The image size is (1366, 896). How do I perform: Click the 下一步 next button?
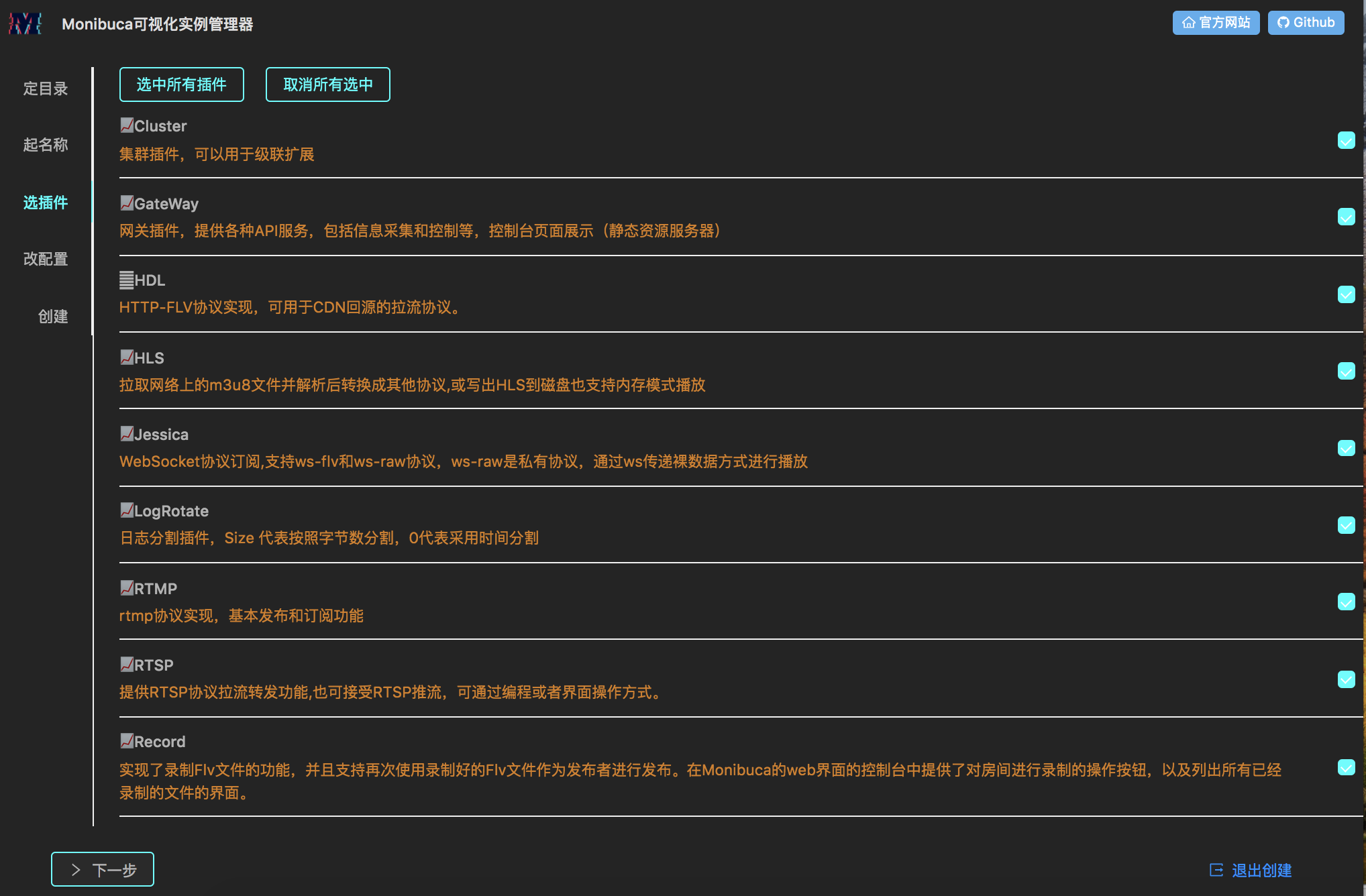tap(103, 870)
